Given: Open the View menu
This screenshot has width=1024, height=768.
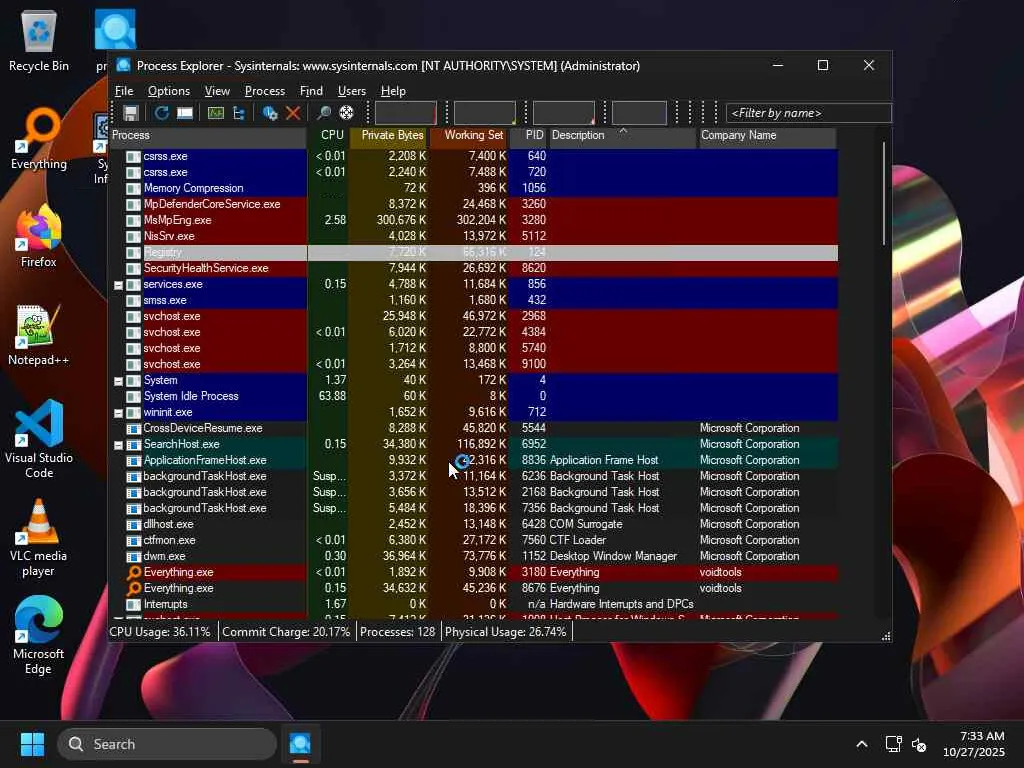Looking at the screenshot, I should (217, 91).
